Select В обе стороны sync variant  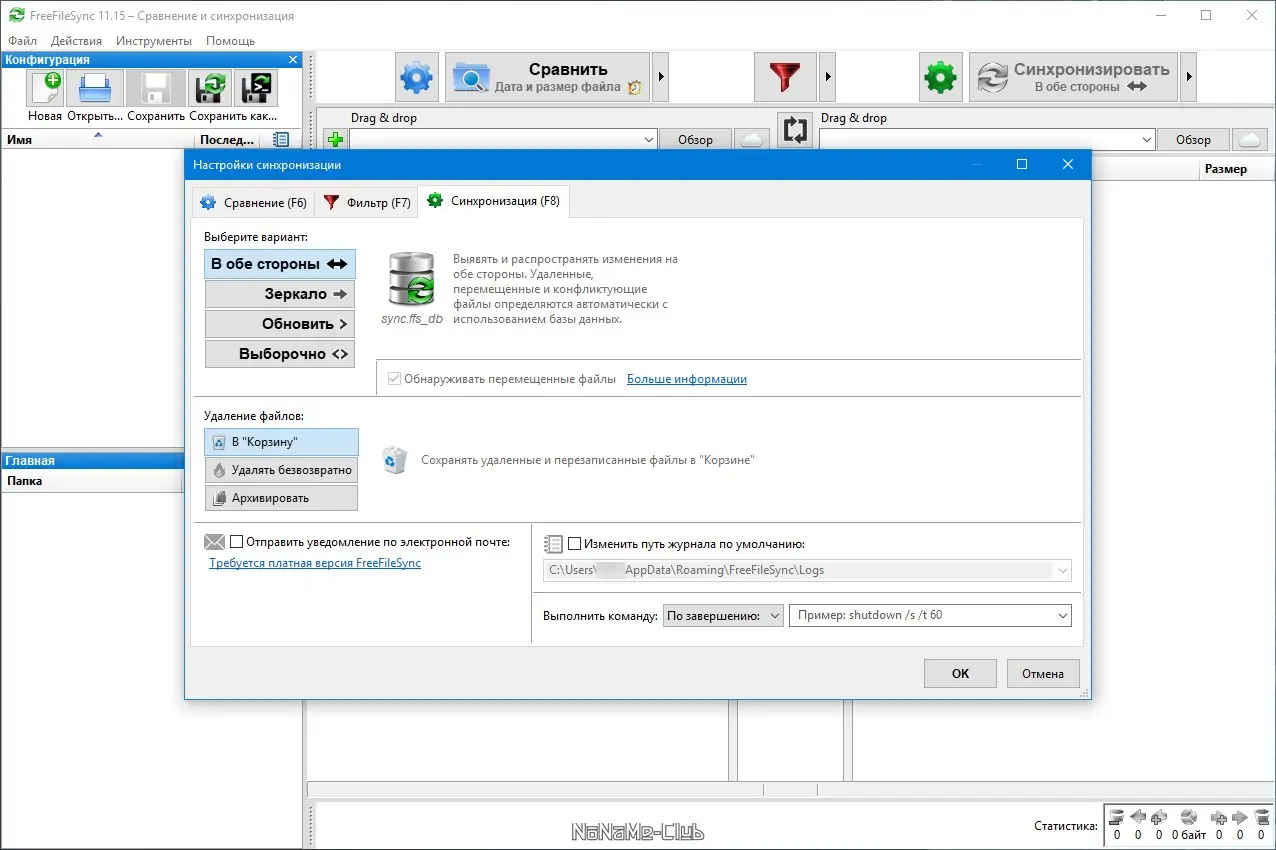(280, 264)
